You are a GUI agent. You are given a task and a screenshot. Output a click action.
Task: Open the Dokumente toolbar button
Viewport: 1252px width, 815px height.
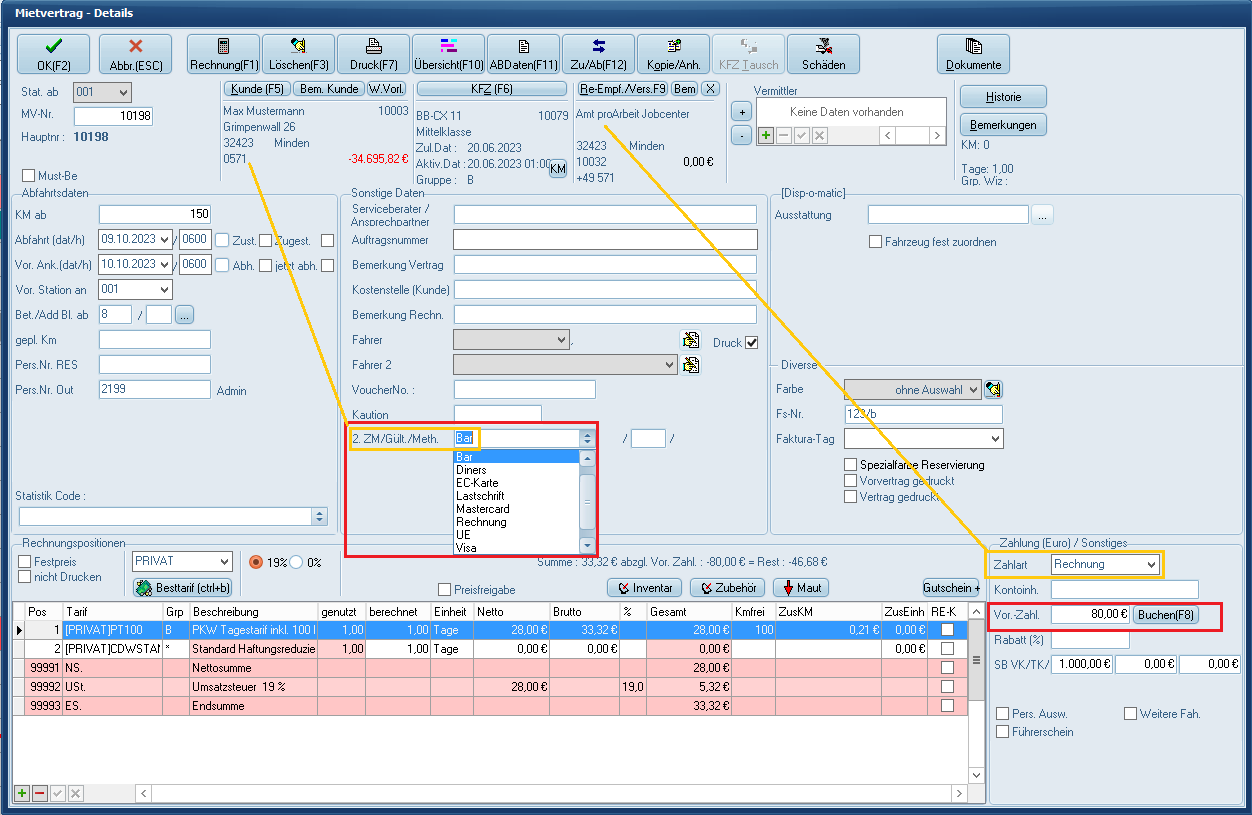pos(973,54)
